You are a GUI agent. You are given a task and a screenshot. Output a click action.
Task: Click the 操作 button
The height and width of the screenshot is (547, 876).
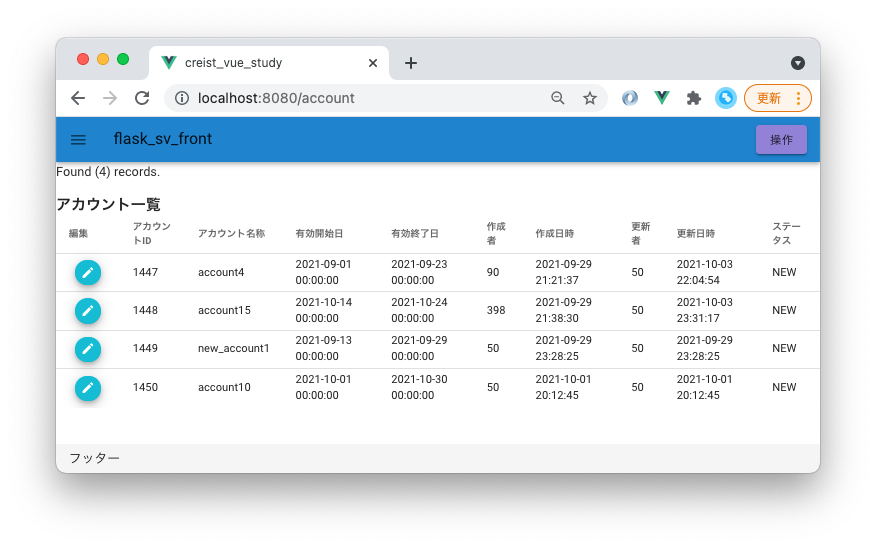[781, 140]
